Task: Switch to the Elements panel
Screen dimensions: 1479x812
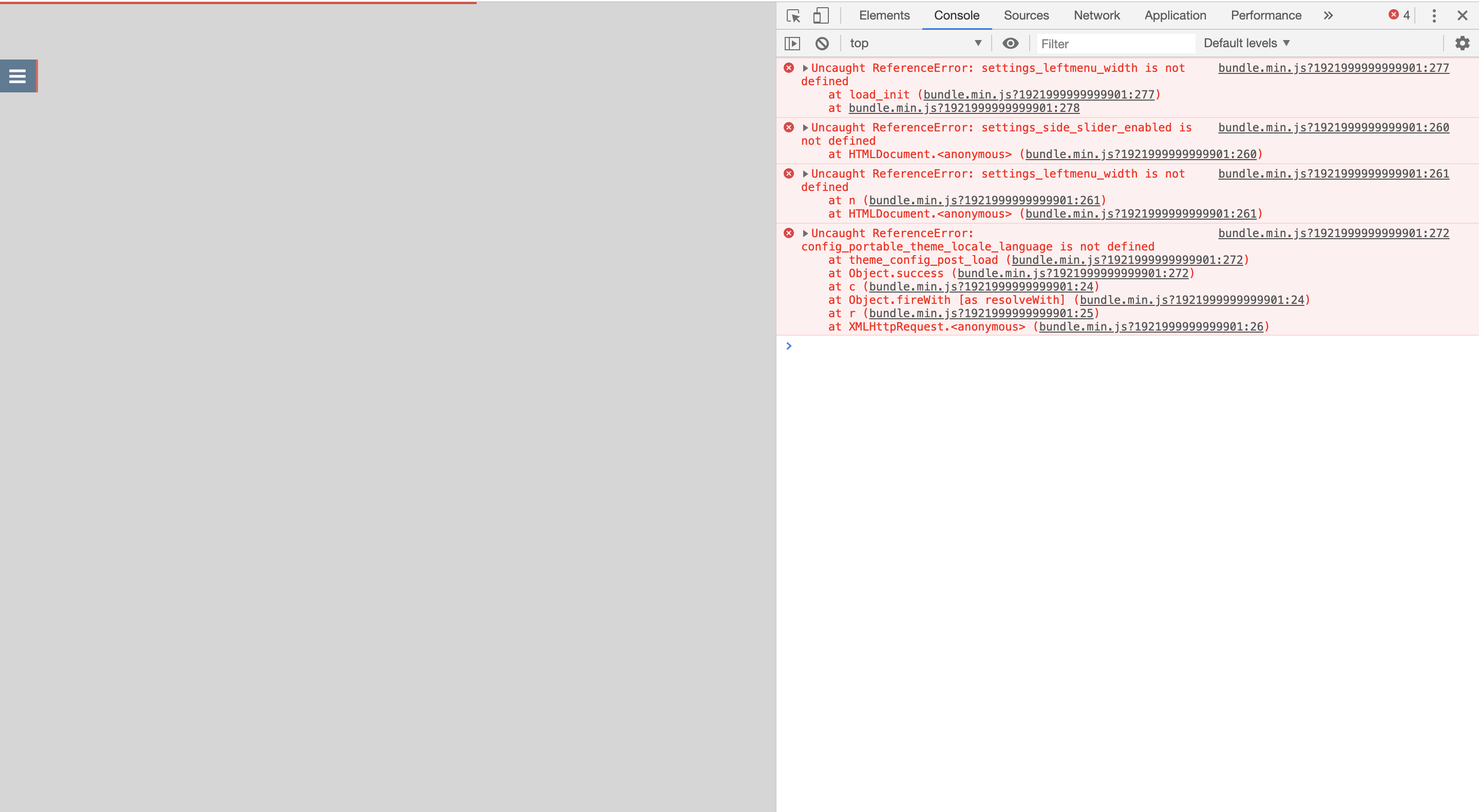Action: point(884,15)
